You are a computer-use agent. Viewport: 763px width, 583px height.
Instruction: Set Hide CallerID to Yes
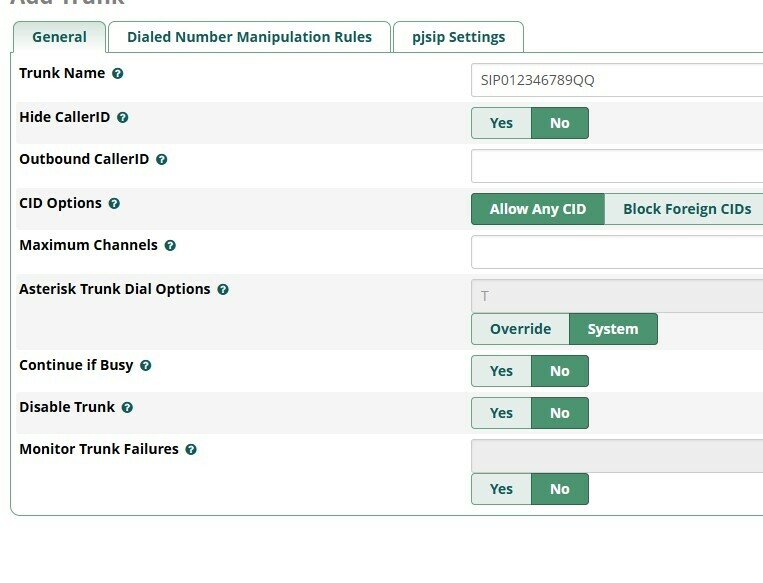tap(501, 123)
